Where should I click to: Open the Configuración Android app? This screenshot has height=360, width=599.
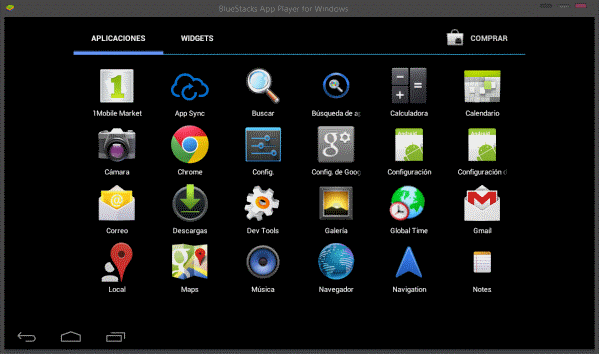point(409,144)
